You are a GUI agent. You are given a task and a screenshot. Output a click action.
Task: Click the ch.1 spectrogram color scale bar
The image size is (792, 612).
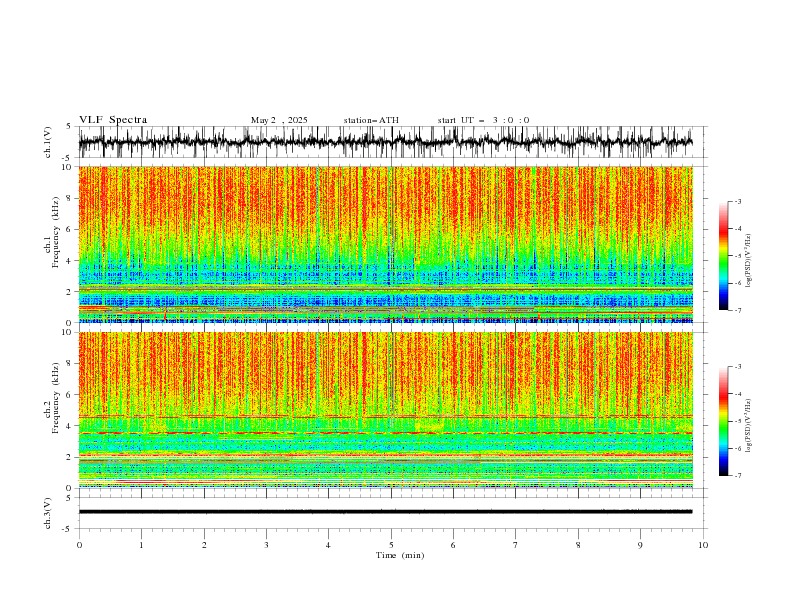coord(723,256)
